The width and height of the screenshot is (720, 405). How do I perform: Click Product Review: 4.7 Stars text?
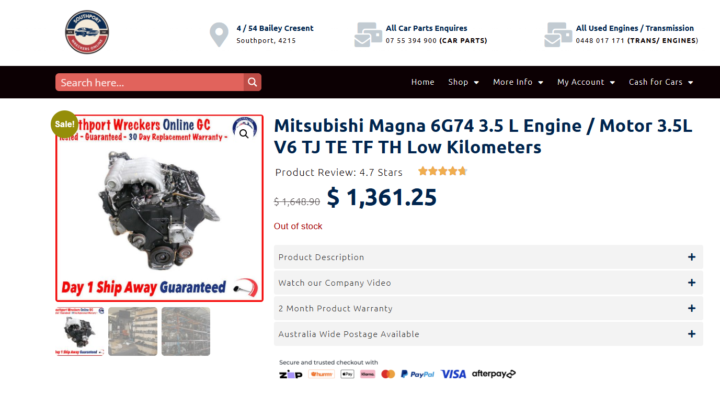[x=339, y=172]
